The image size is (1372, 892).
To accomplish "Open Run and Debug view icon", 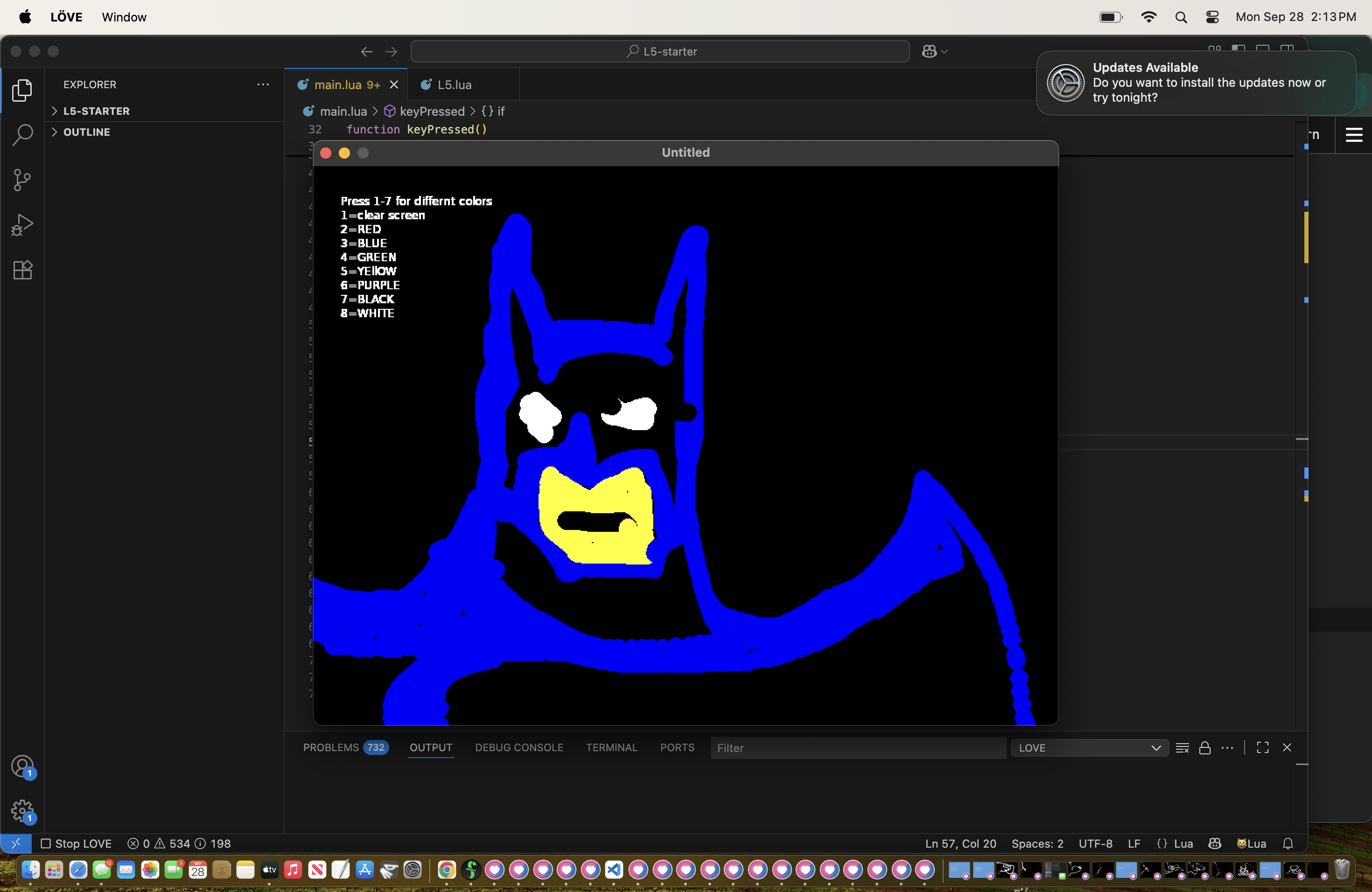I will (x=22, y=225).
